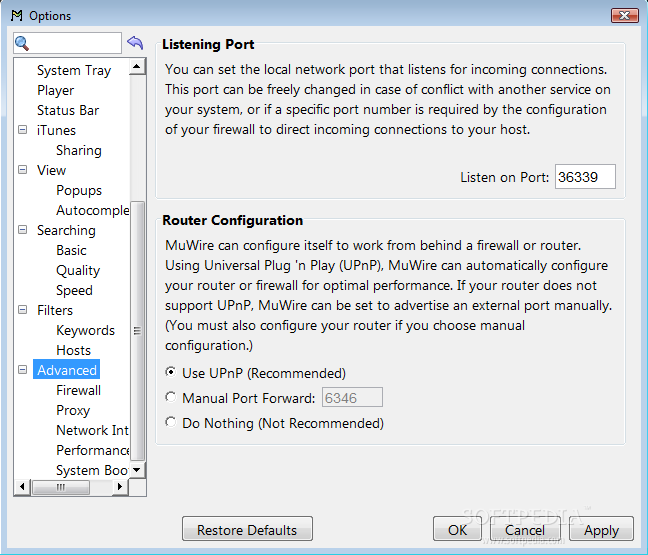Open Hosts filter settings
This screenshot has height=555, width=648.
[x=74, y=350]
